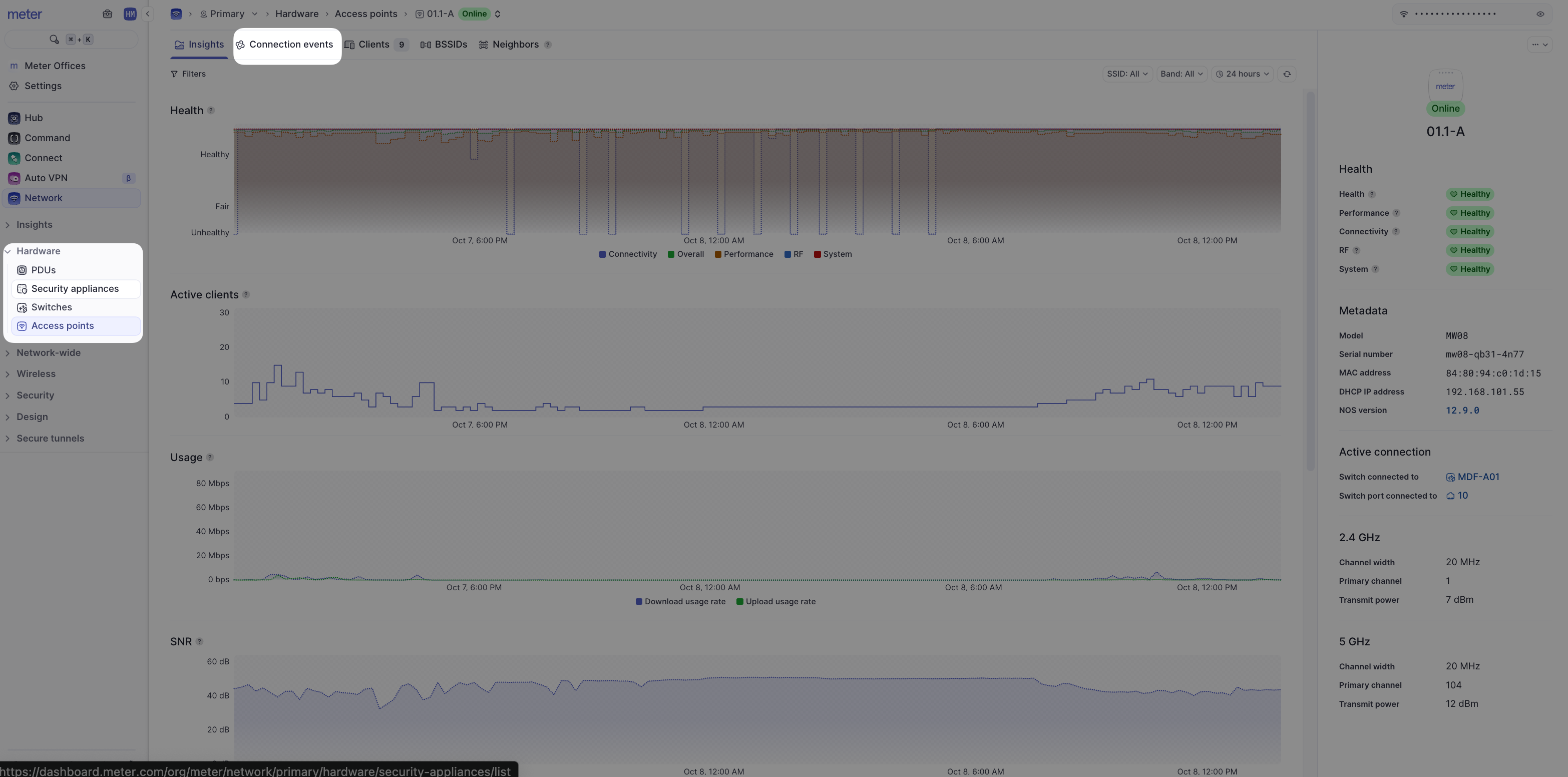Collapse sidebar with the left chevron icon

tap(147, 14)
